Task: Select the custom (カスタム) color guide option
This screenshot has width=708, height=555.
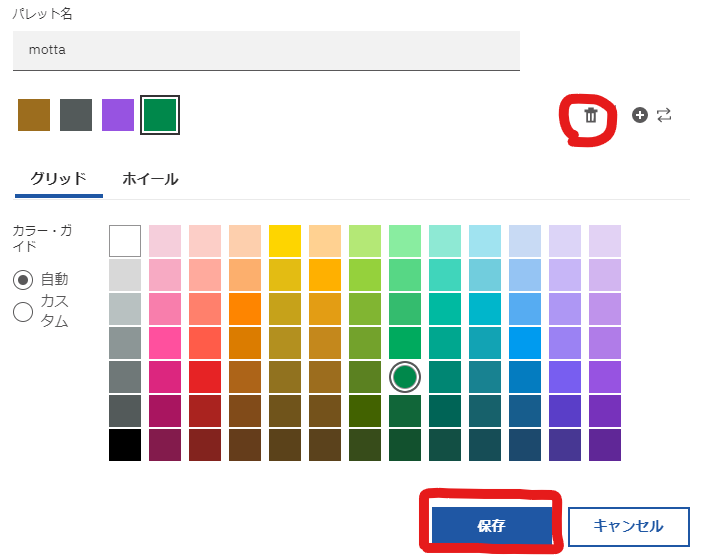Action: pyautogui.click(x=23, y=312)
